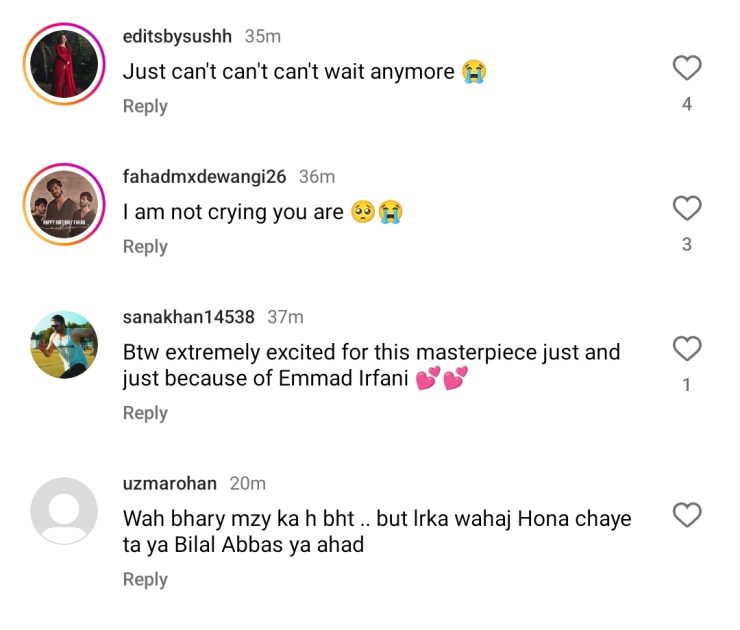Open the editsbysushh username link
Screen dimensions: 740x630
(x=177, y=36)
